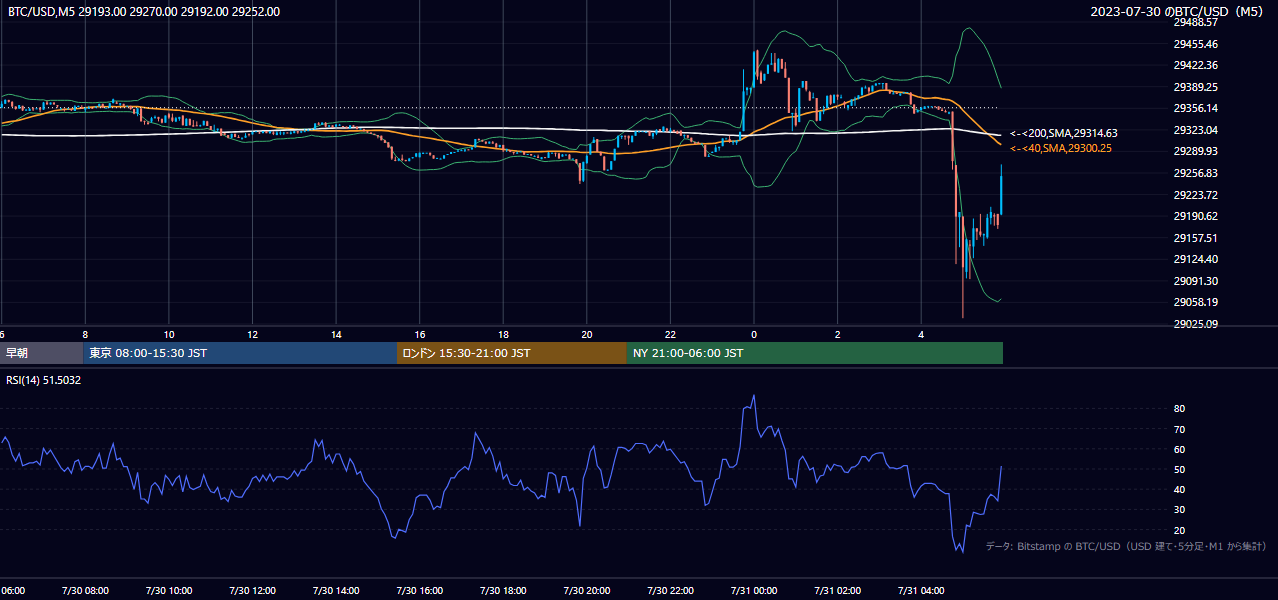Select the RSI scale value 50
Screen dimensions: 1278x600
(x=1179, y=469)
